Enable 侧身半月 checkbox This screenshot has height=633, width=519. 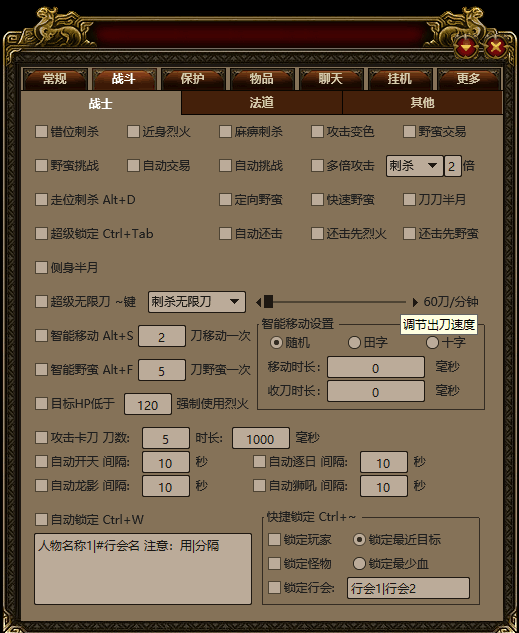(41, 267)
